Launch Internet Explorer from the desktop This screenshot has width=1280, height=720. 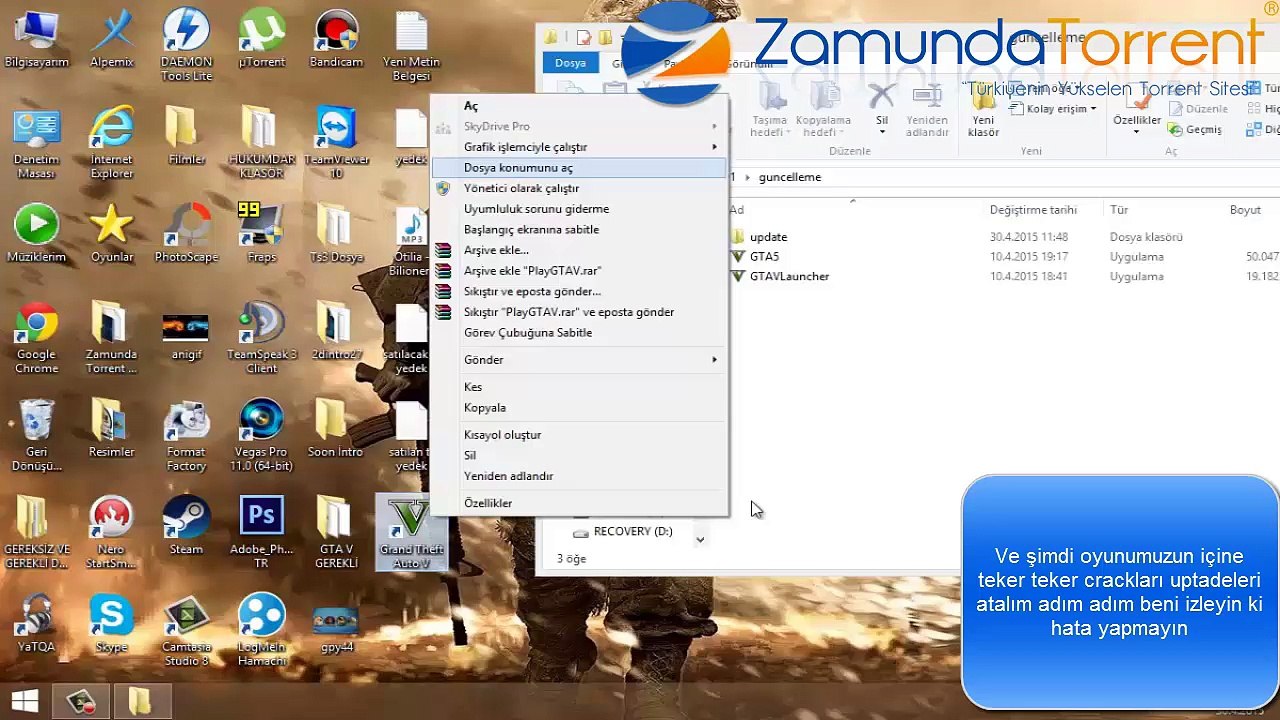[111, 143]
